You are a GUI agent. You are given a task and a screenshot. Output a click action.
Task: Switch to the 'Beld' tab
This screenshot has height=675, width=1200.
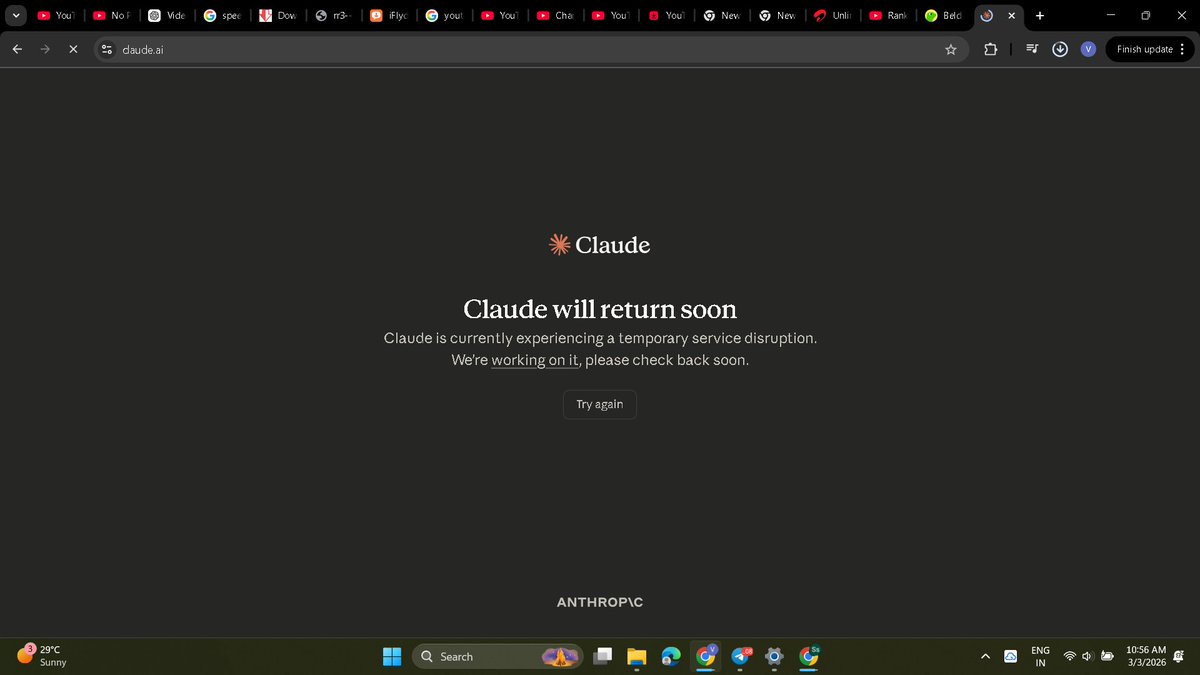coord(943,16)
